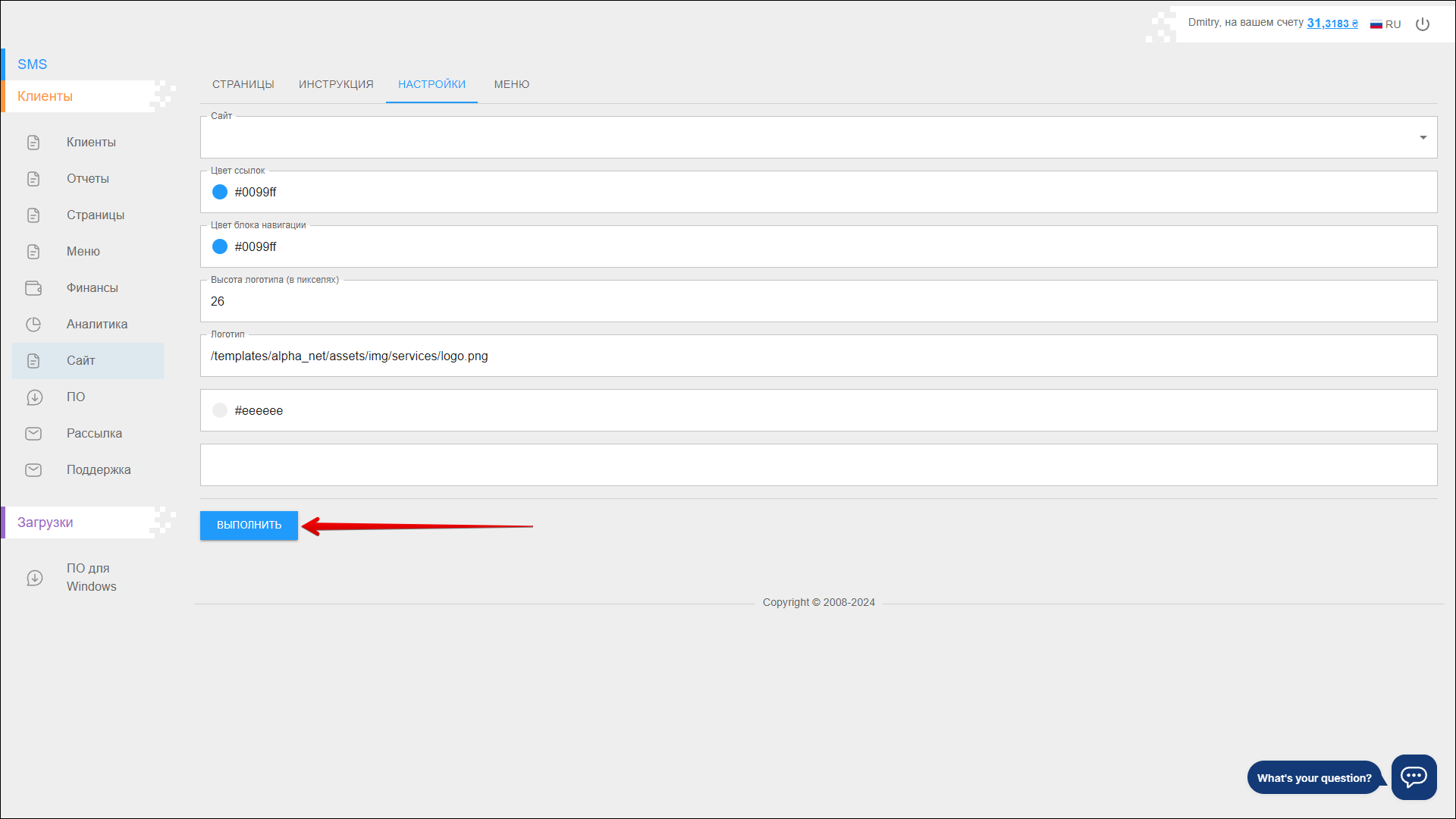This screenshot has height=819, width=1456.
Task: Click the pie chart icon beside Аналитика
Action: (33, 325)
